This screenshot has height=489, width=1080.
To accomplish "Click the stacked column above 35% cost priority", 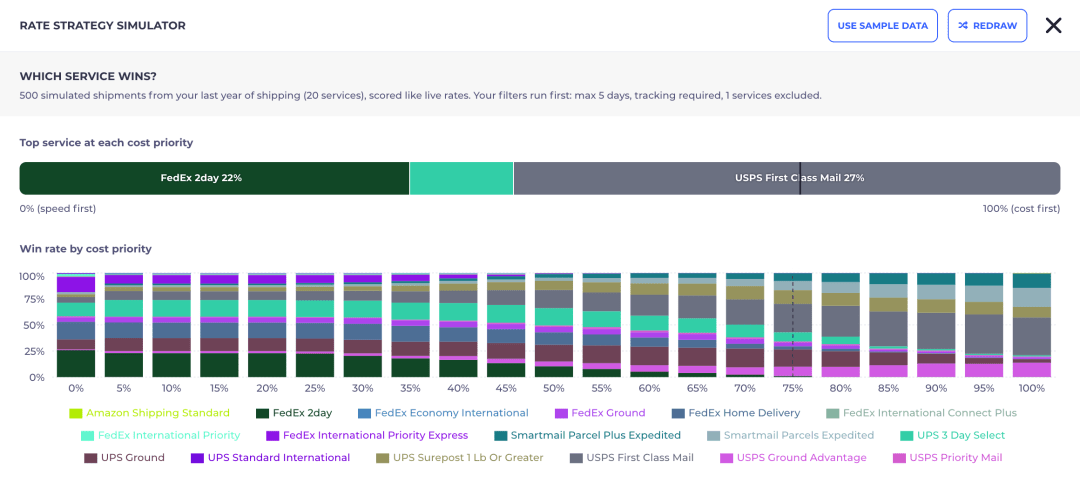I will 411,325.
